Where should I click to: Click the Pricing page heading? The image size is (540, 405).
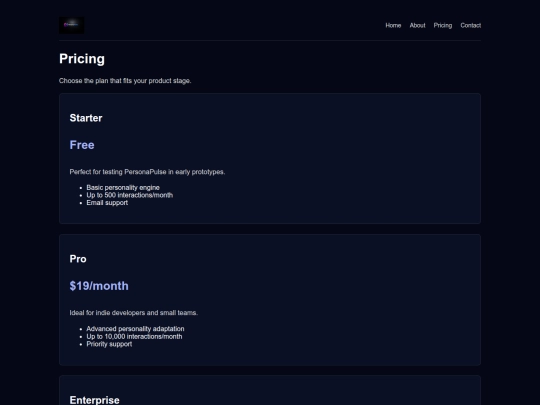coord(82,59)
